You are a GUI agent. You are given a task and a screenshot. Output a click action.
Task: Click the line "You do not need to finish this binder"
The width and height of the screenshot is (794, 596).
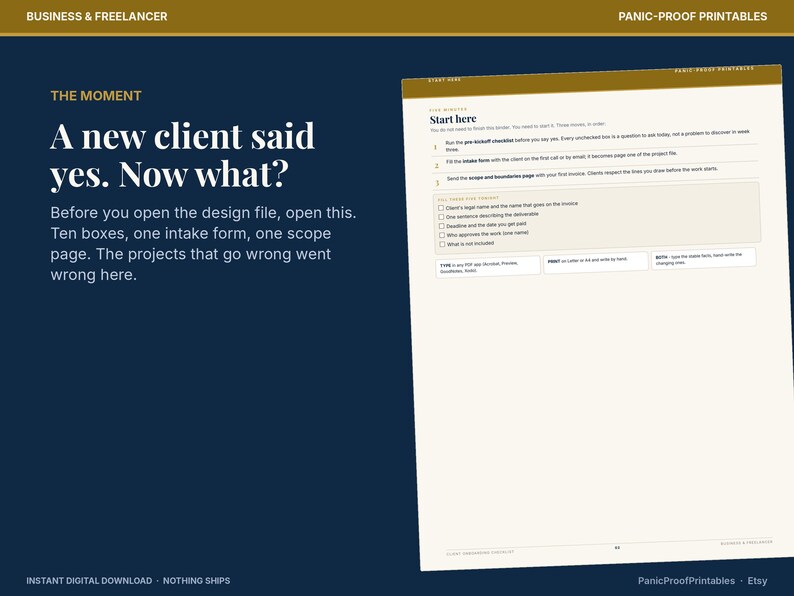(518, 127)
